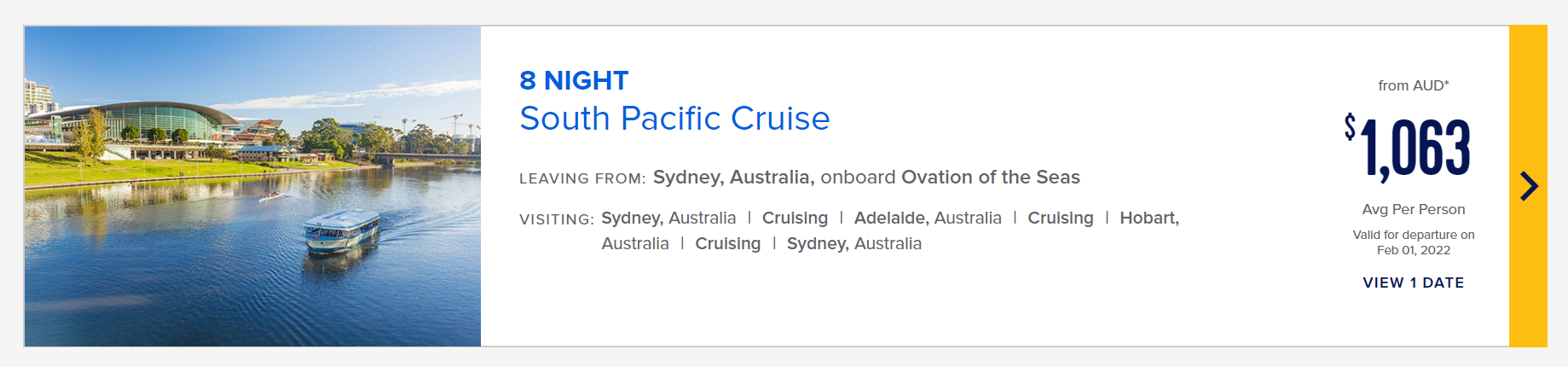Screen dimensions: 1568x367
Task: Select the 8 NIGHT heading
Action: 574,80
